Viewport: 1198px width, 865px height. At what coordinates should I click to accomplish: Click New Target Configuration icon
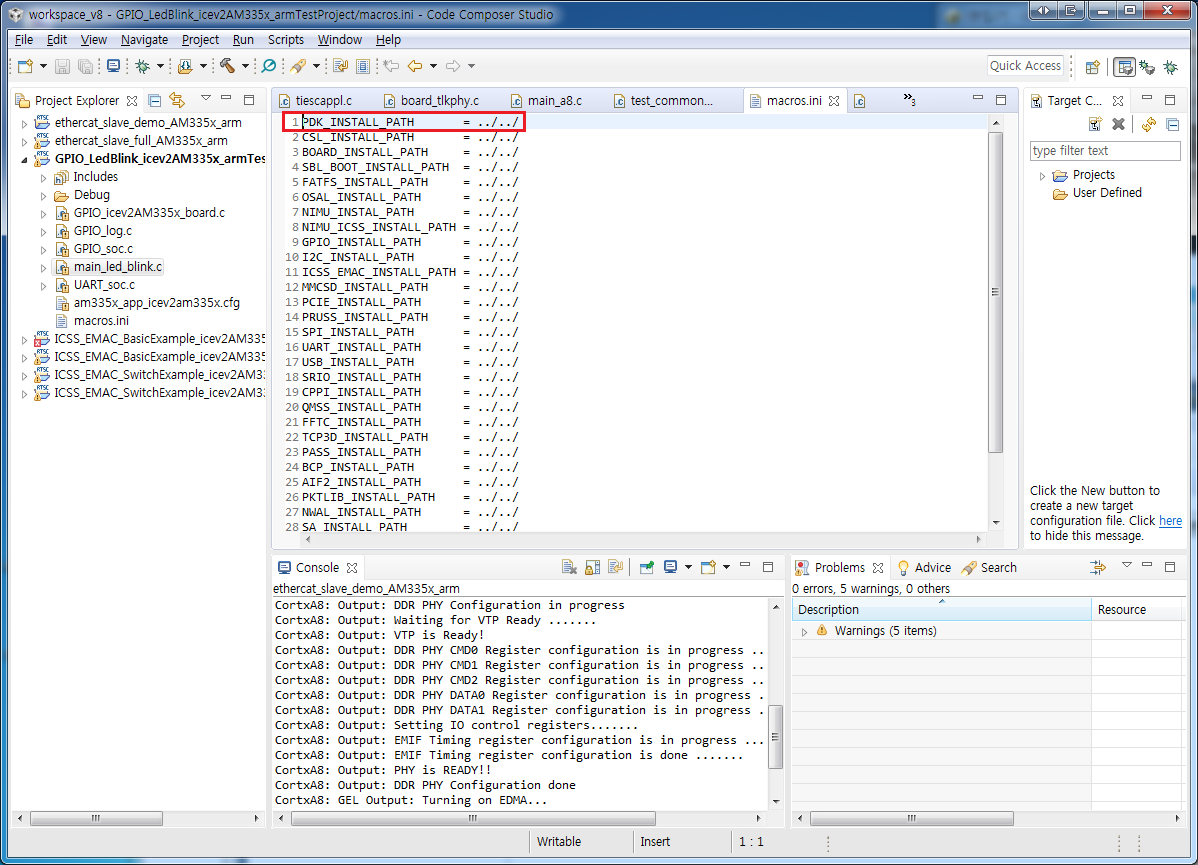coord(1096,125)
